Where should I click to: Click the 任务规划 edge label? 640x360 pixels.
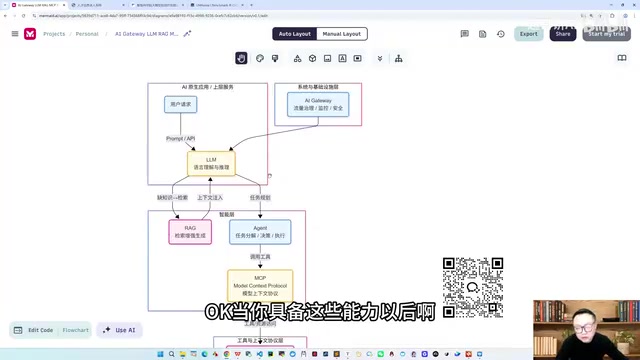[260, 198]
